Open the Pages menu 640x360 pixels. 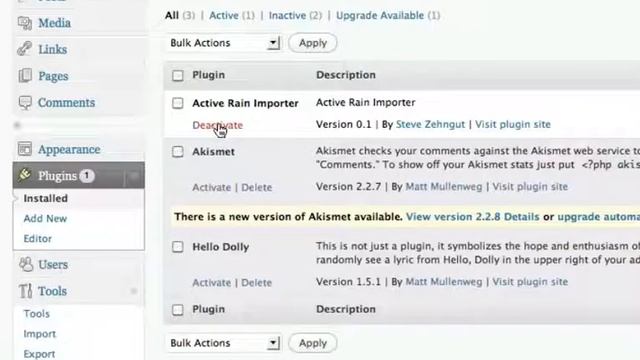53,76
